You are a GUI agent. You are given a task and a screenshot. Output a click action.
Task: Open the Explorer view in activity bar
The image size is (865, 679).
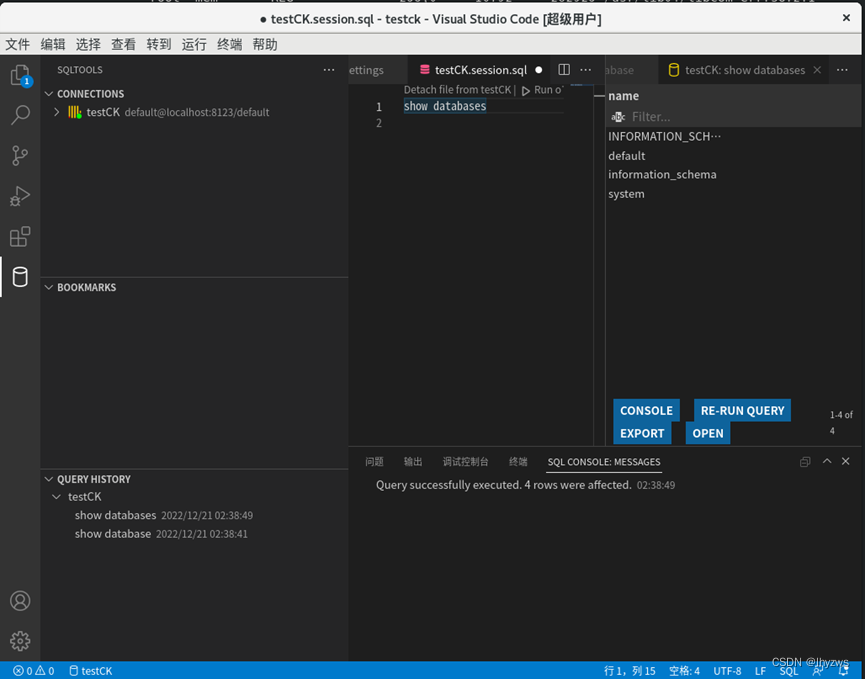pos(20,75)
